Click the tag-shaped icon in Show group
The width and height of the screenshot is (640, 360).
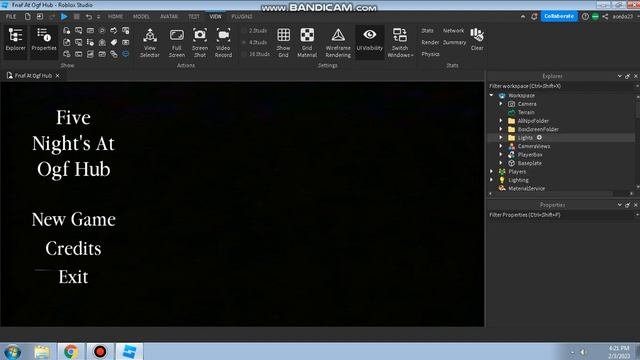(114, 42)
